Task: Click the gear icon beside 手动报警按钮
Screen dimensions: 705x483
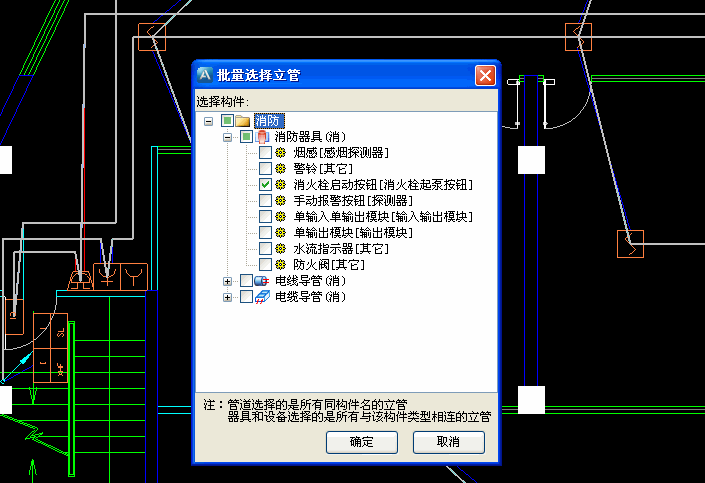Action: [281, 201]
